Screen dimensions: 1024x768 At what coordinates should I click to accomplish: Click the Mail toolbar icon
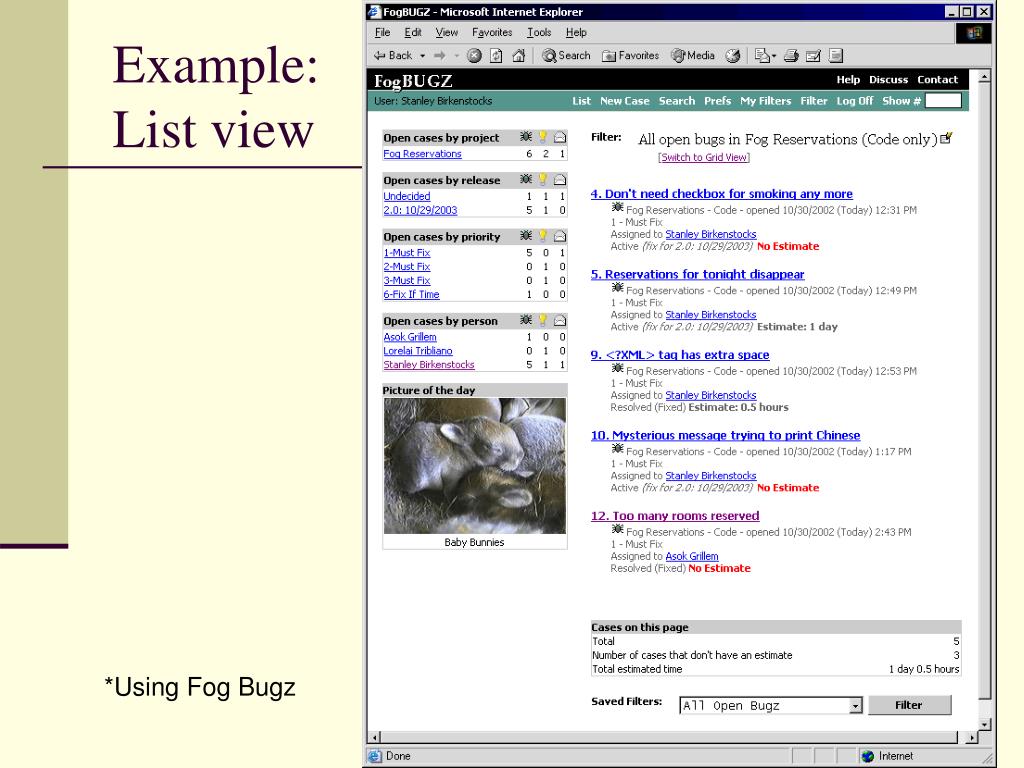765,56
